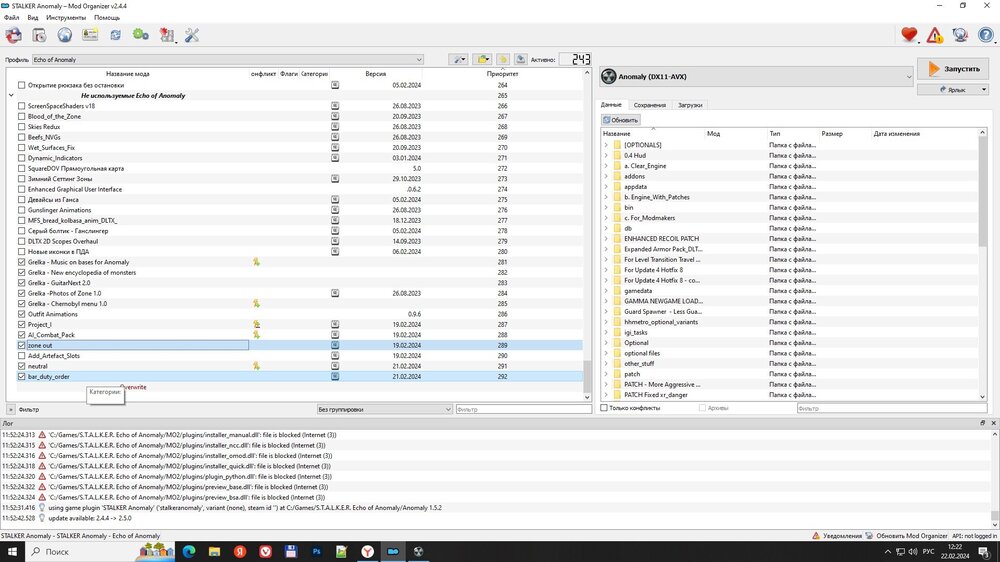
Task: Click the Обновить button in data tab
Action: tap(620, 120)
